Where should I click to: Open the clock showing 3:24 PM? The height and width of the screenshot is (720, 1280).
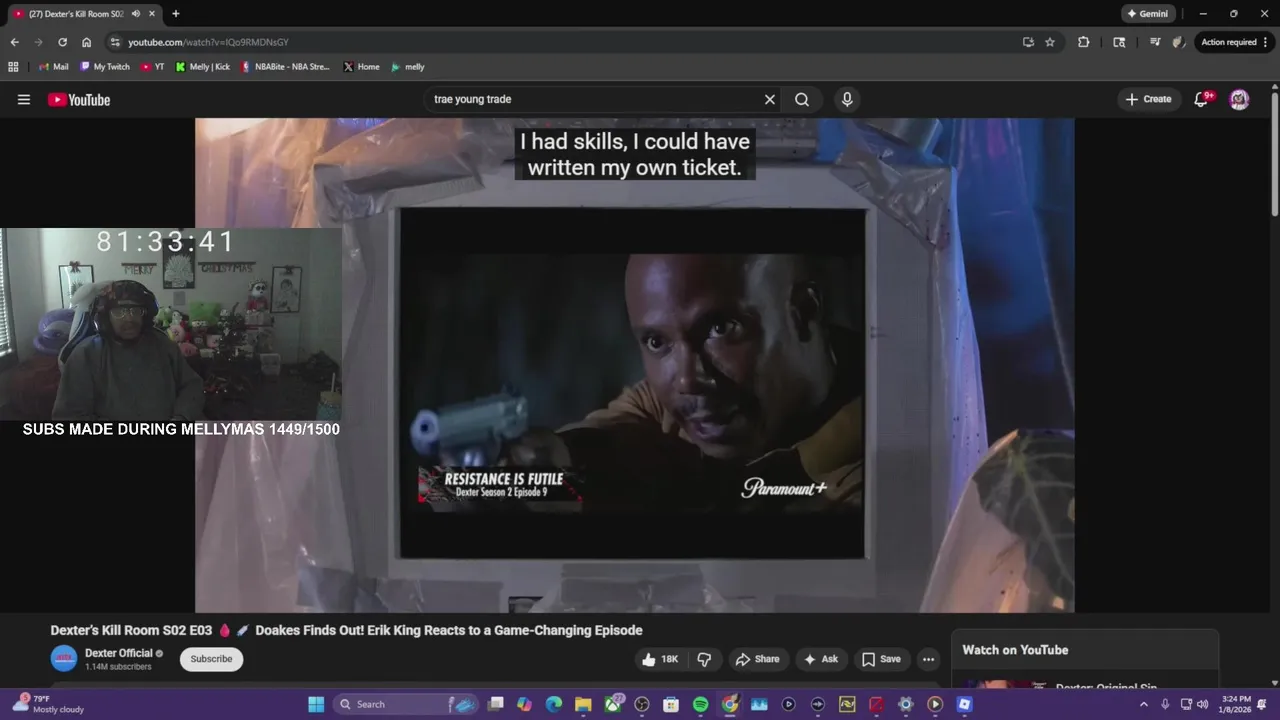click(1236, 704)
